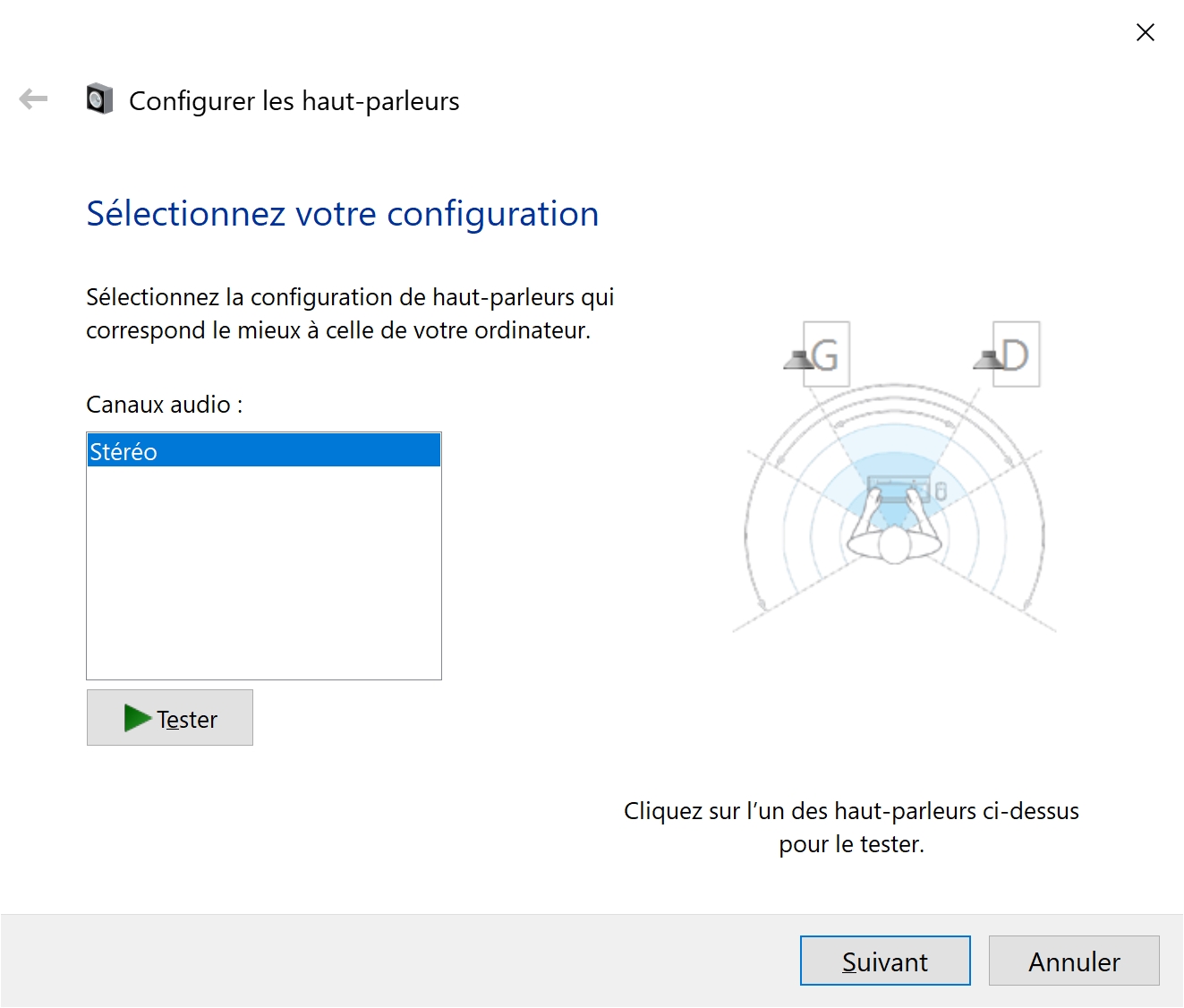1184x1008 pixels.
Task: Close the speaker setup dialog with X
Action: click(1145, 32)
